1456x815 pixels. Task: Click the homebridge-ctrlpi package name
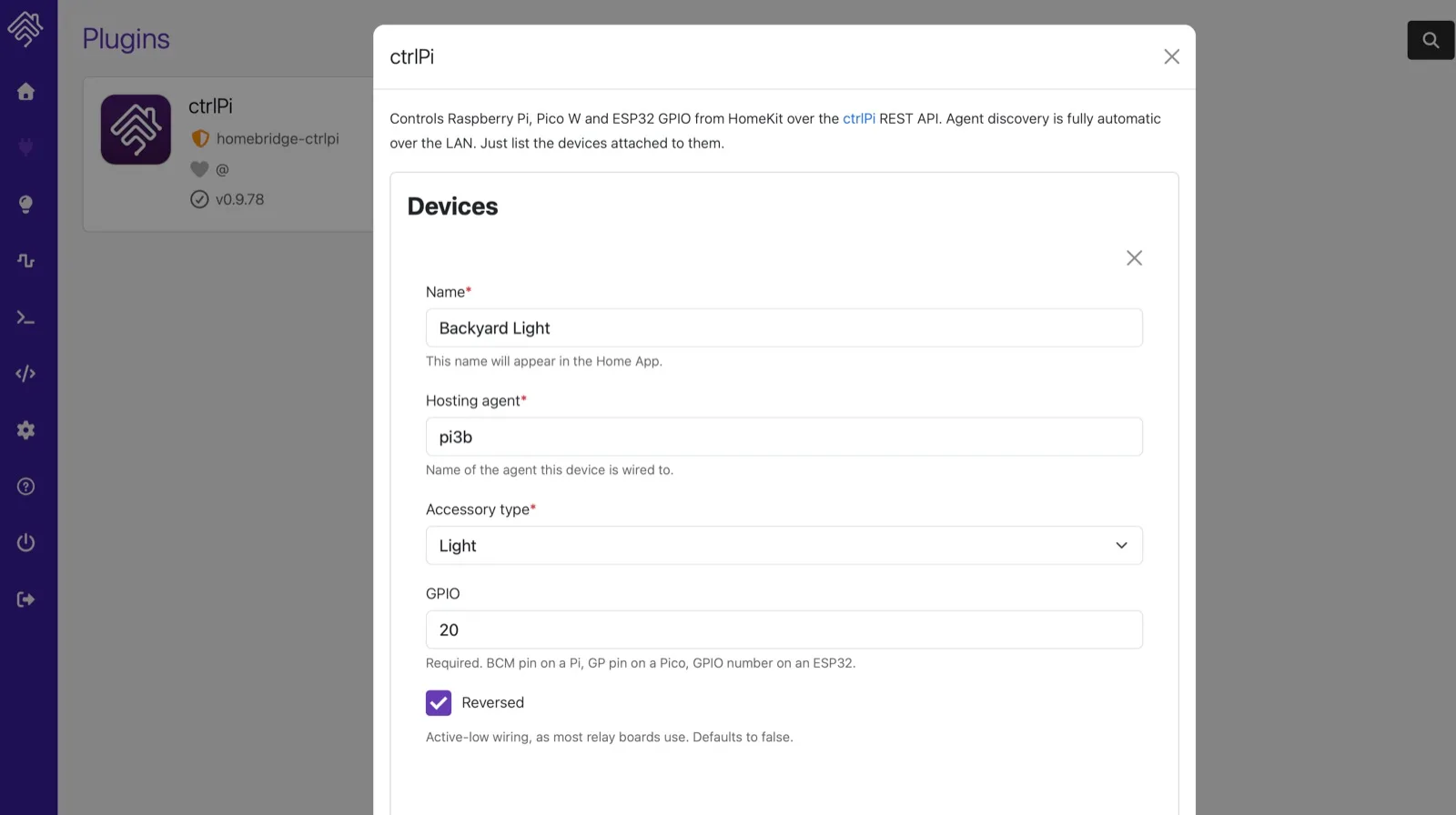pos(278,138)
